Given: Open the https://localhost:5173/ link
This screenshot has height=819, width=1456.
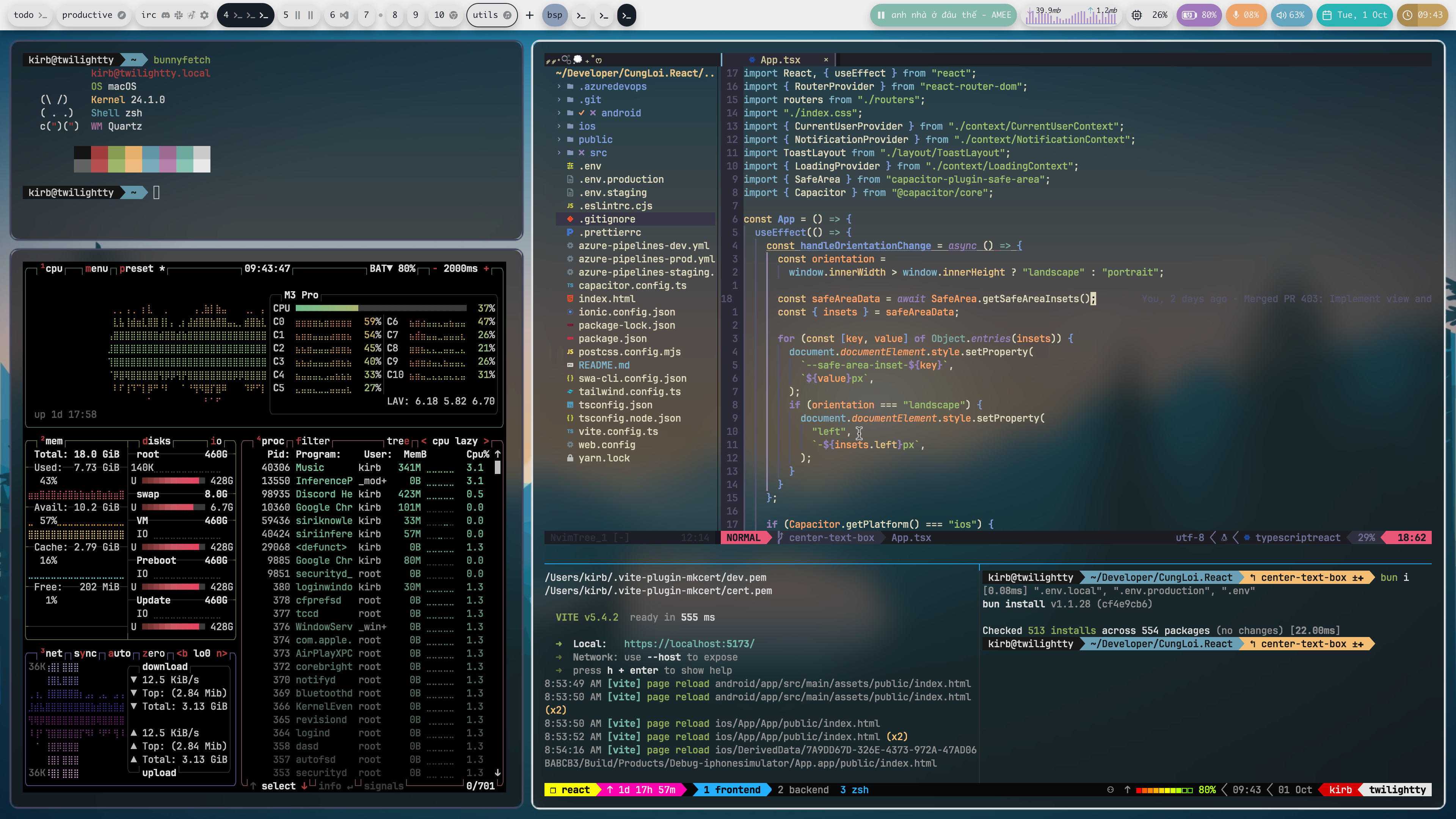Looking at the screenshot, I should (689, 644).
